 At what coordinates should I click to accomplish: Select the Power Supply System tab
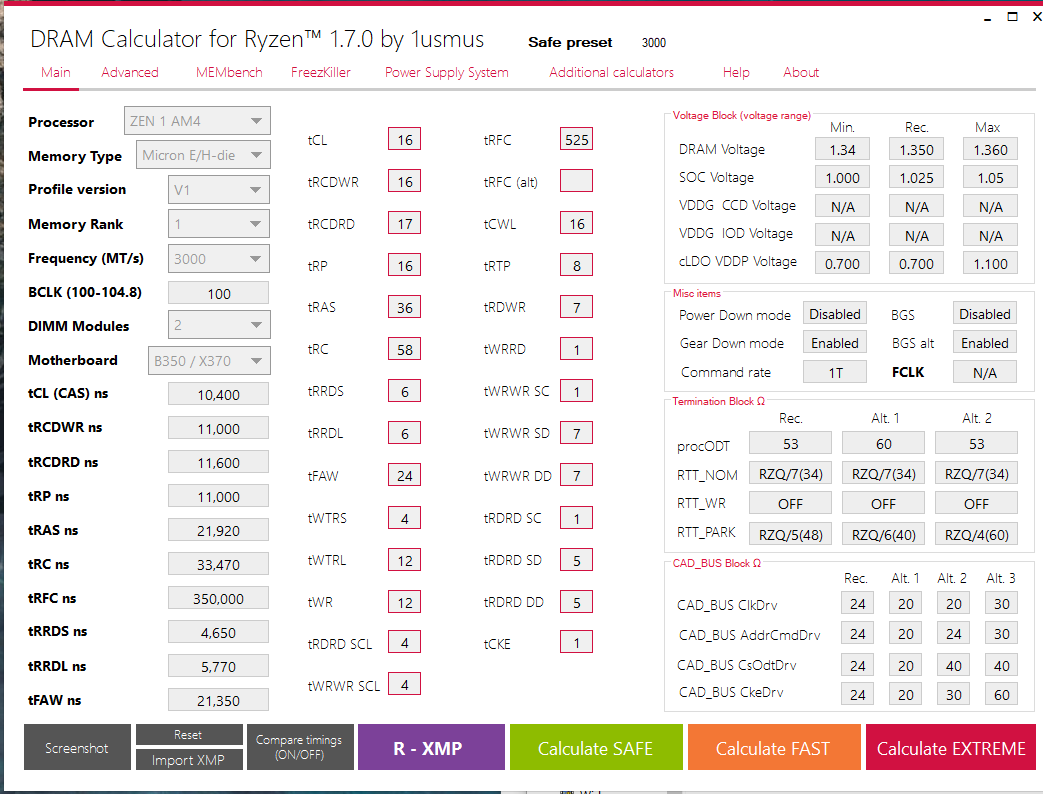point(446,72)
